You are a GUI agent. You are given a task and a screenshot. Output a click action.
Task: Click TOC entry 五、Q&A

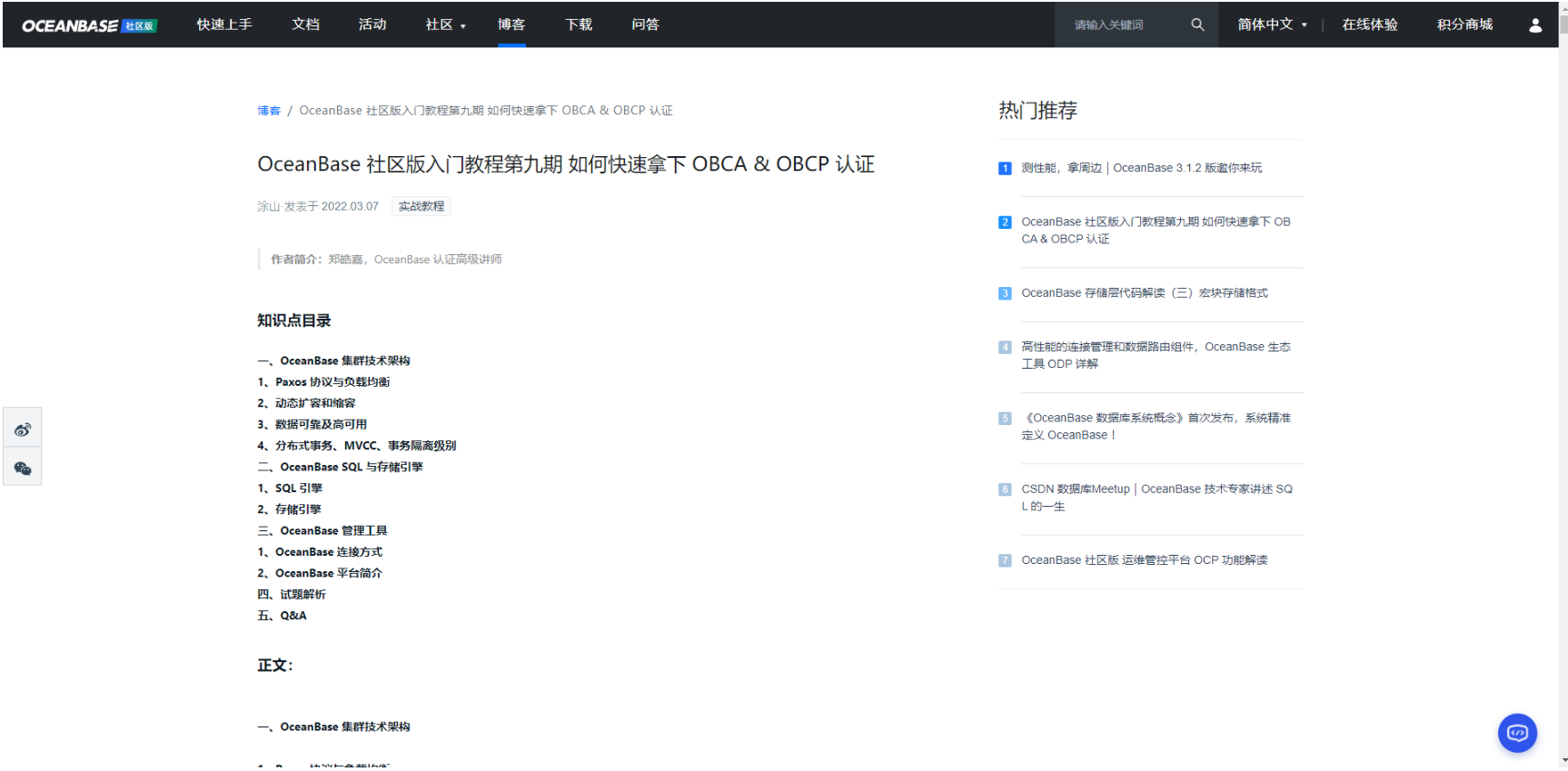pyautogui.click(x=282, y=616)
